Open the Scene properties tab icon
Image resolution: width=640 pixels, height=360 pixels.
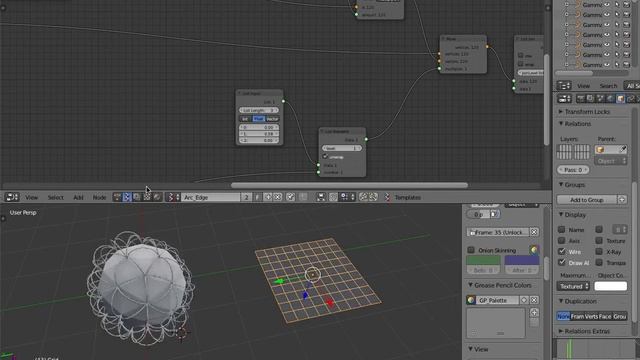(x=600, y=98)
